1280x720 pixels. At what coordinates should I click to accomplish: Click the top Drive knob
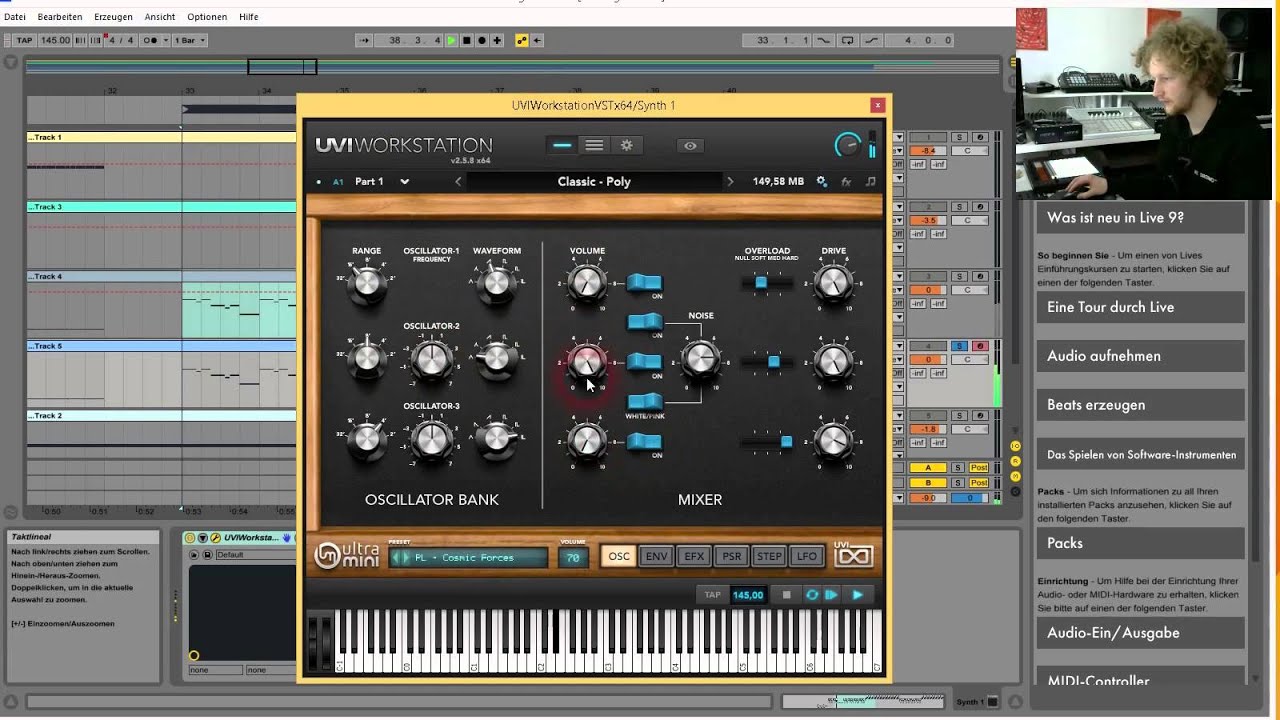coord(833,284)
